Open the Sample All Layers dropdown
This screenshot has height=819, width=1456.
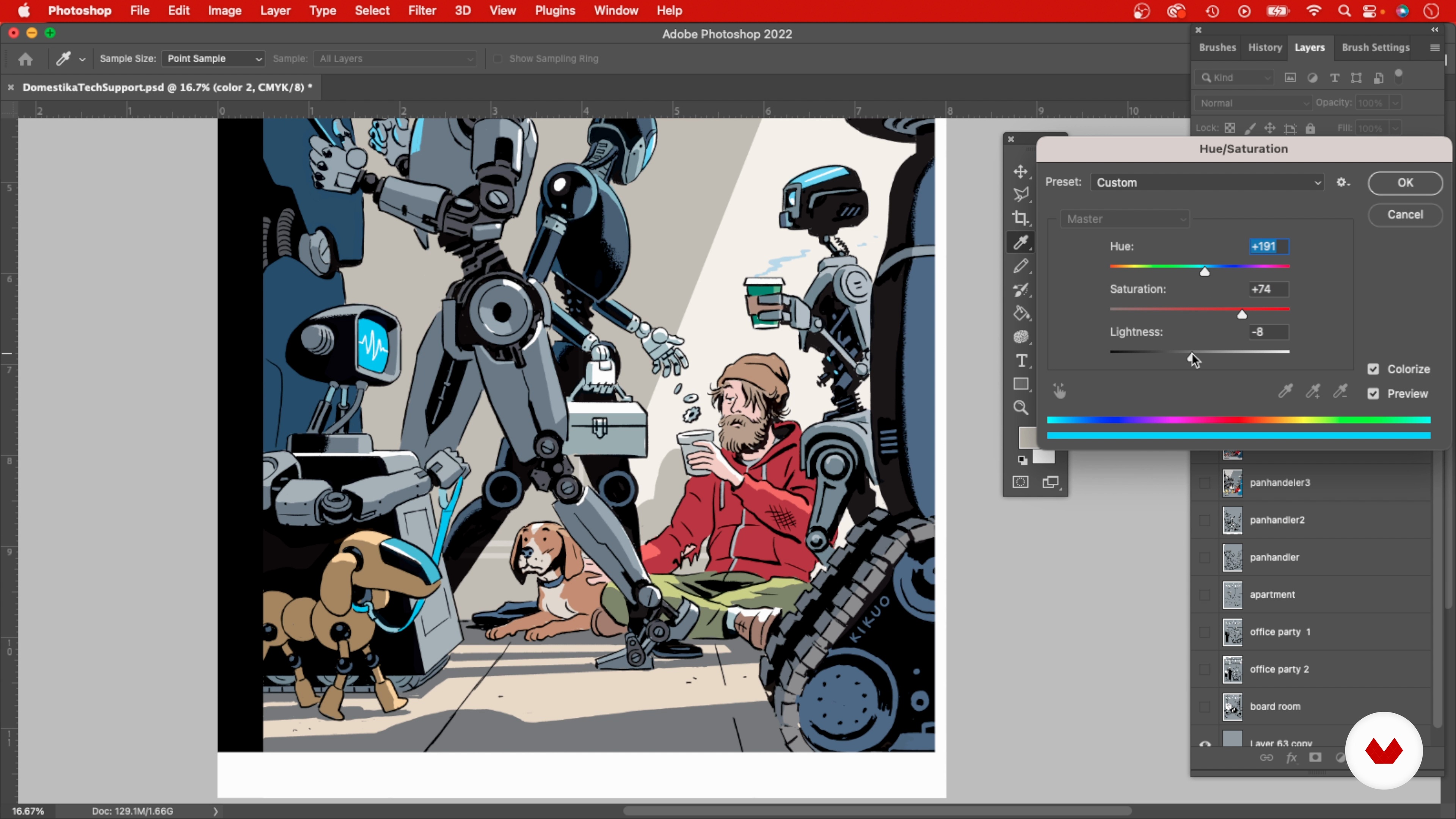tap(395, 59)
